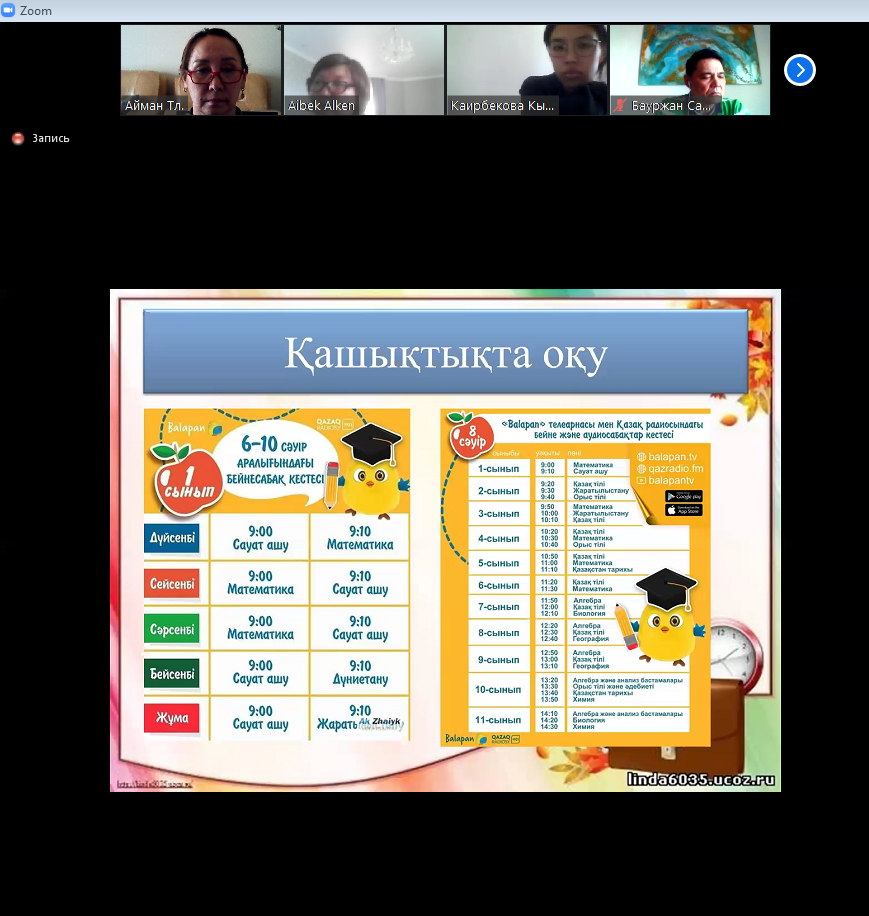Show next participants with the blue arrow

(x=799, y=70)
